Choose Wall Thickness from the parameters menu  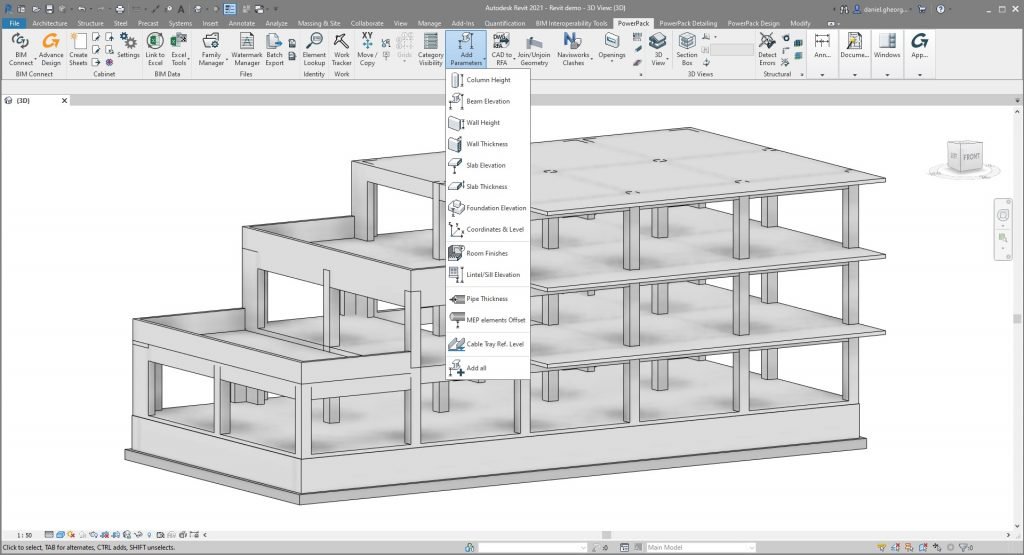488,144
